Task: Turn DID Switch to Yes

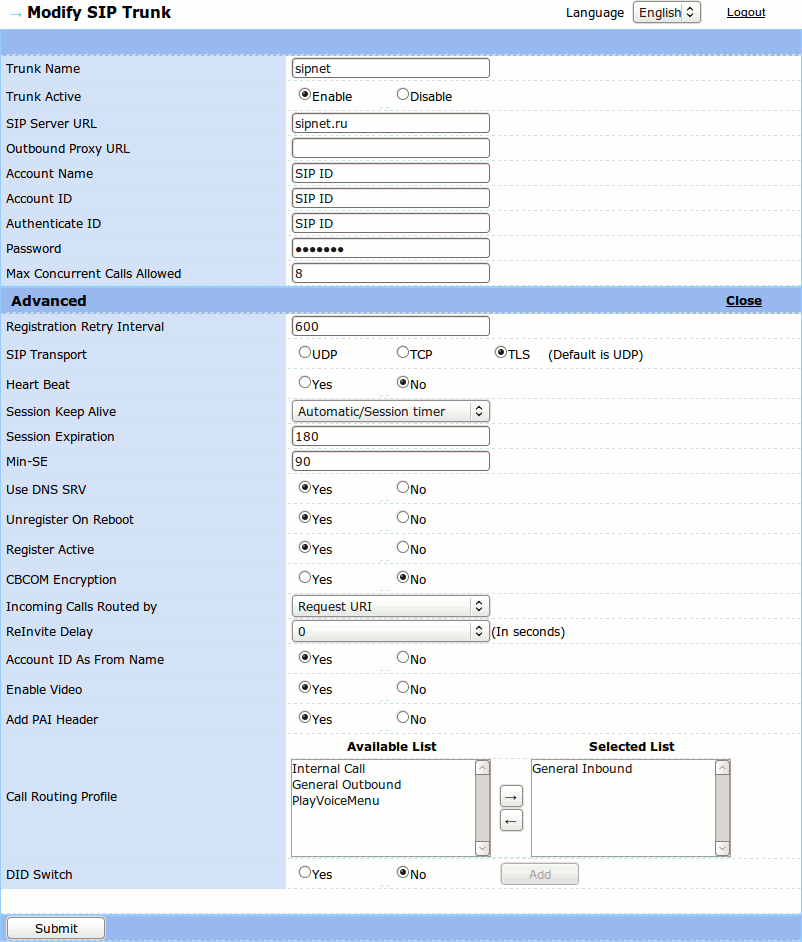Action: [x=305, y=872]
